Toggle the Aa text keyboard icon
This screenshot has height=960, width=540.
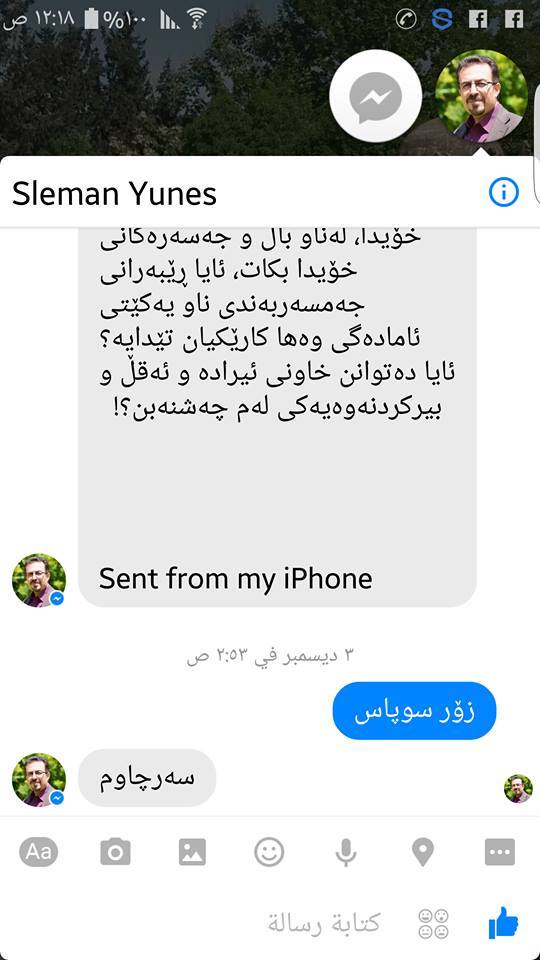pyautogui.click(x=39, y=852)
